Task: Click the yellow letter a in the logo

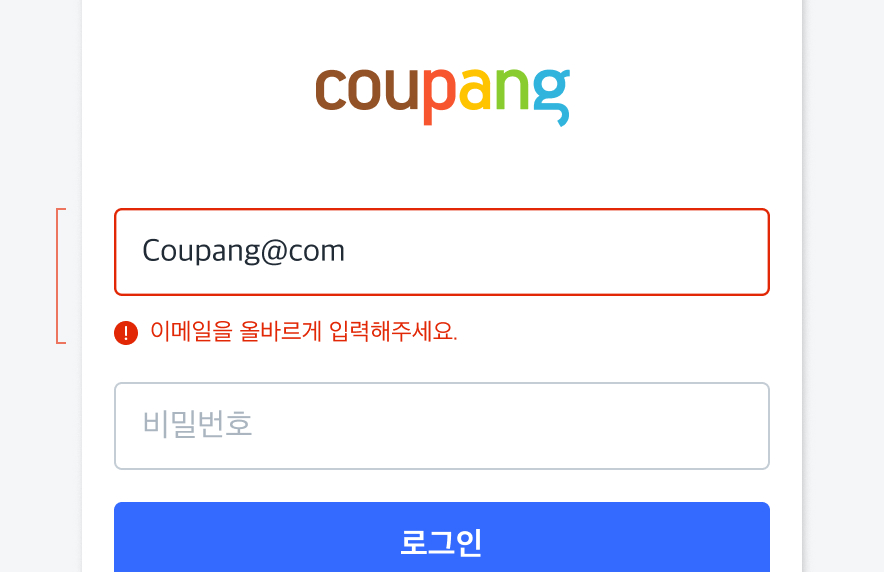Action: point(475,90)
